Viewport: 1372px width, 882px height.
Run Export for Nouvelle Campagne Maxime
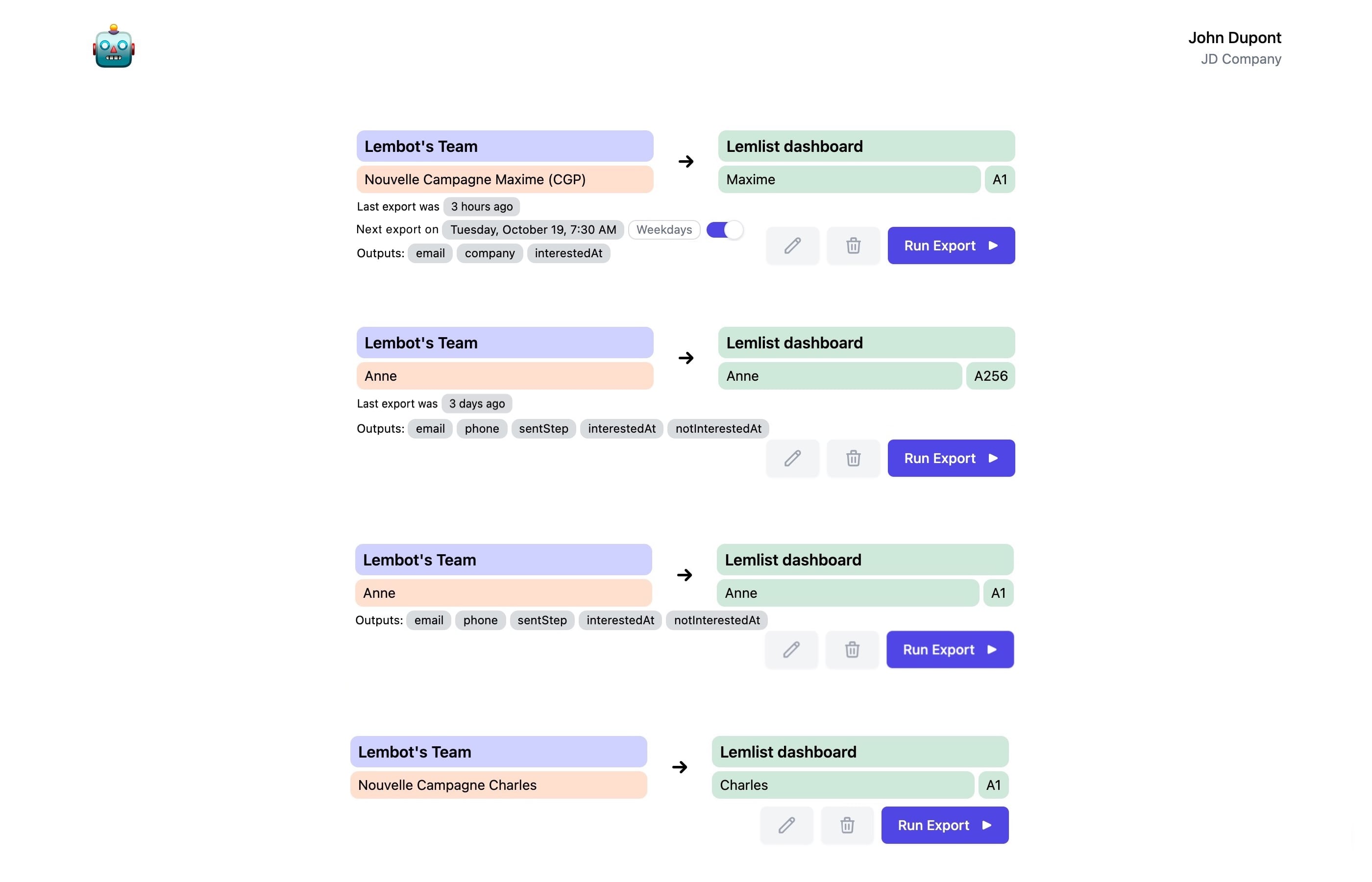(951, 245)
